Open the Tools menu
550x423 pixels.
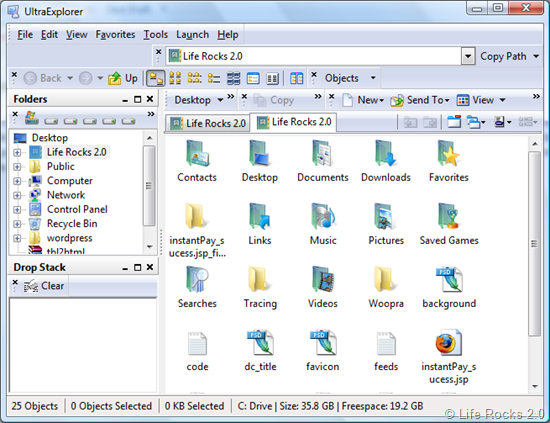point(155,34)
